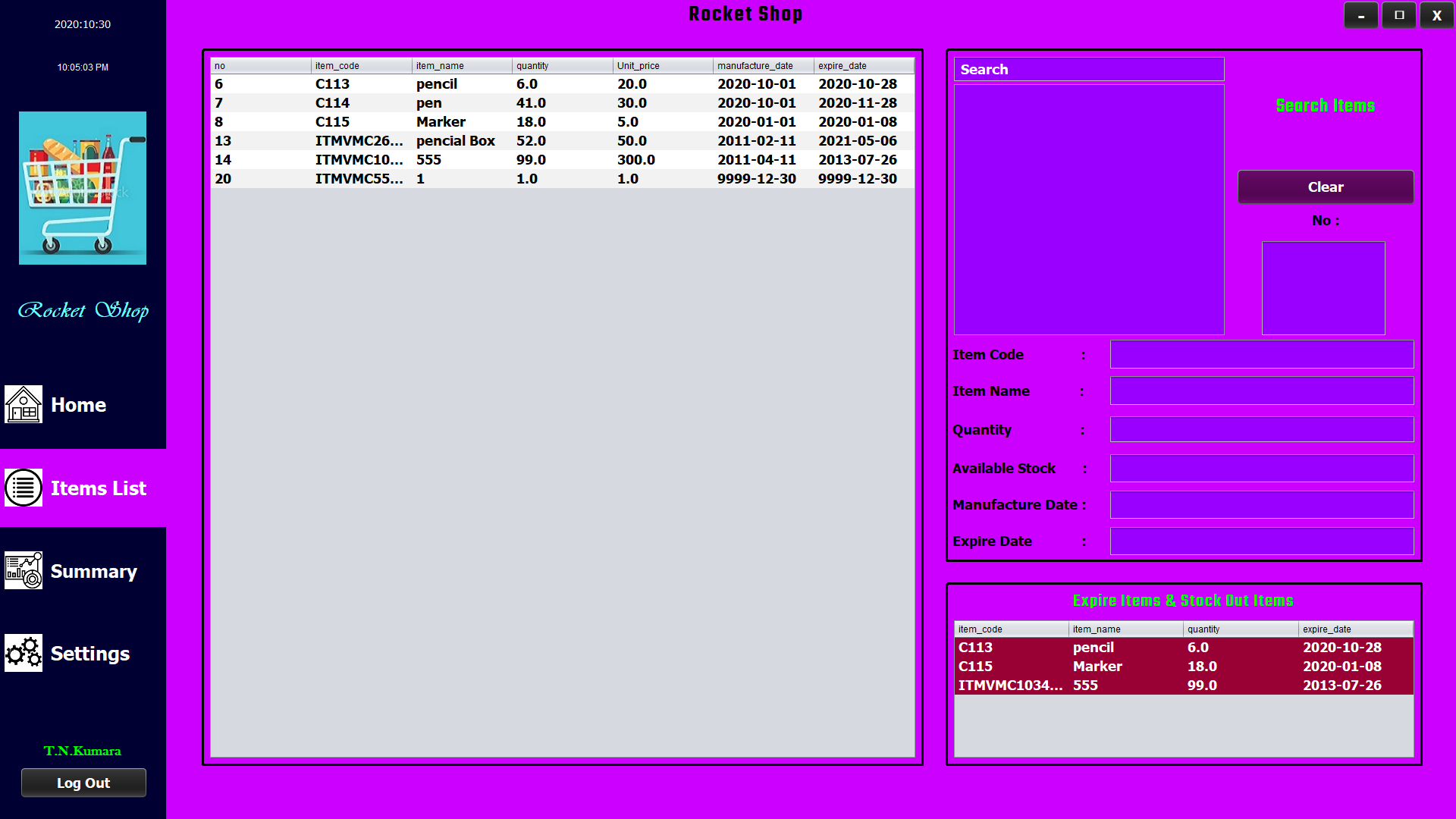Open Settings via the gear icon
Image resolution: width=1456 pixels, height=819 pixels.
tap(24, 653)
